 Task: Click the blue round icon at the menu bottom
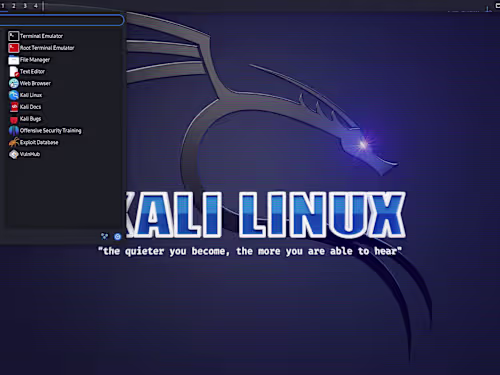click(x=117, y=237)
